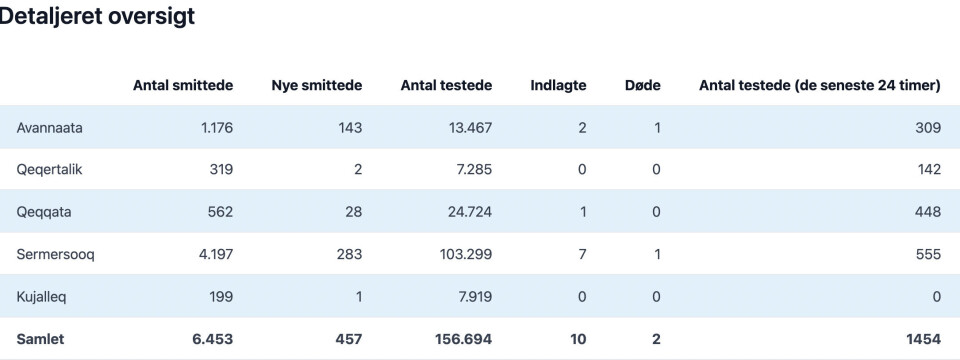Click Qeqqata's Døde value '0'
This screenshot has height=360, width=960.
click(656, 212)
